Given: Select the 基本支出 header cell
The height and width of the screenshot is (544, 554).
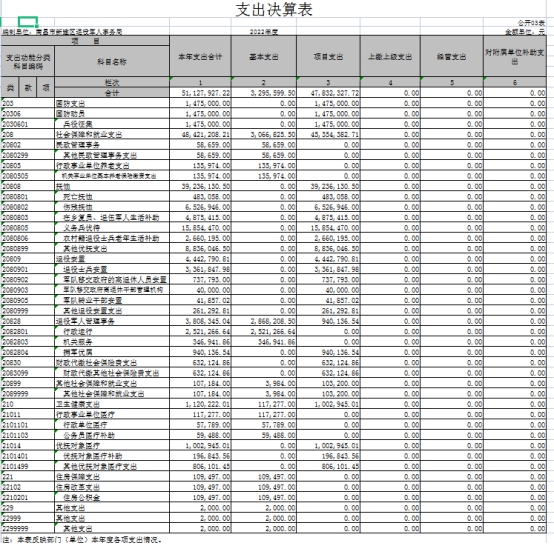Looking at the screenshot, I should 264,57.
